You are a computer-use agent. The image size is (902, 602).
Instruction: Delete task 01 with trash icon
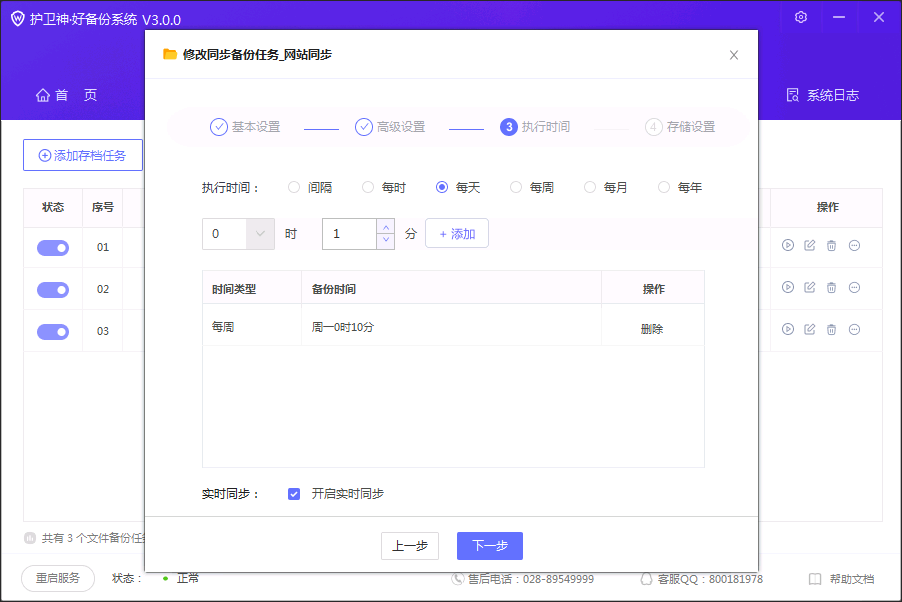[831, 245]
